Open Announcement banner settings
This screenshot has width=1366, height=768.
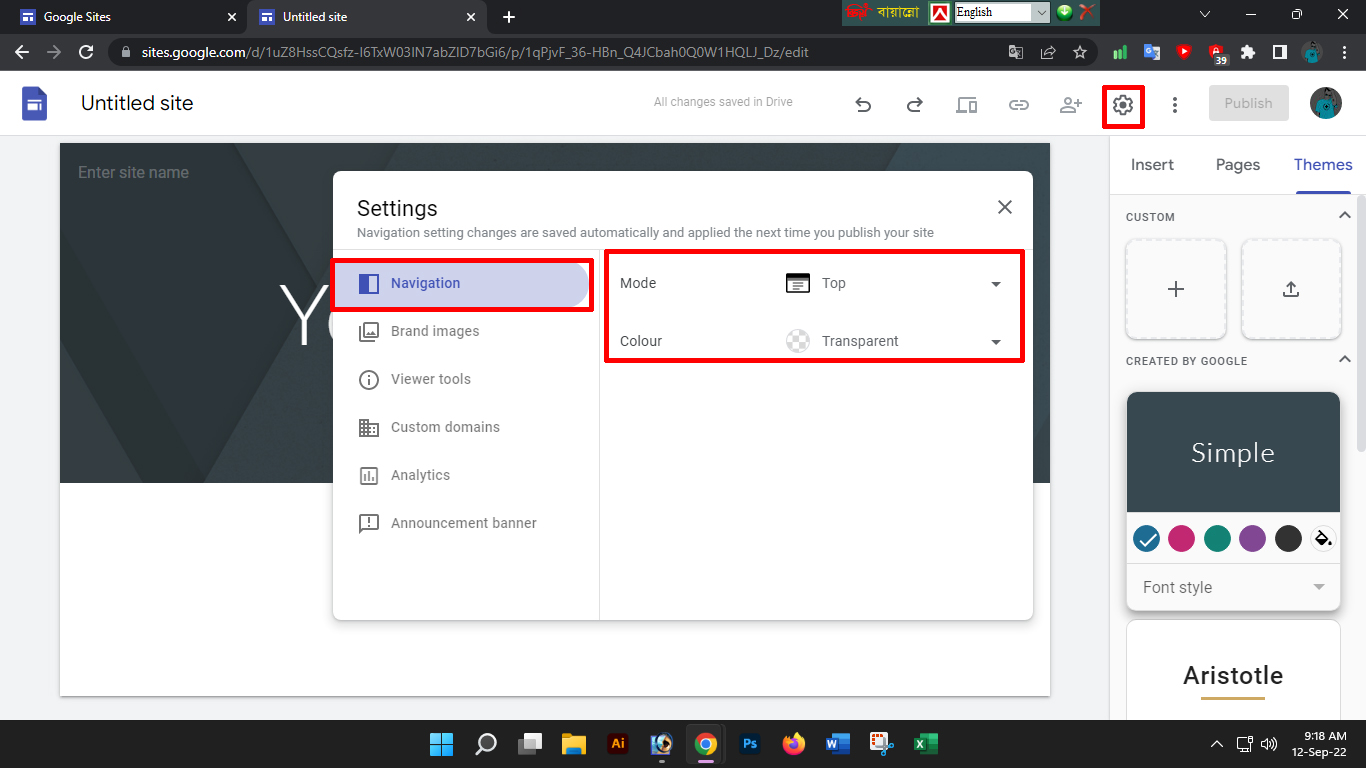click(x=463, y=523)
